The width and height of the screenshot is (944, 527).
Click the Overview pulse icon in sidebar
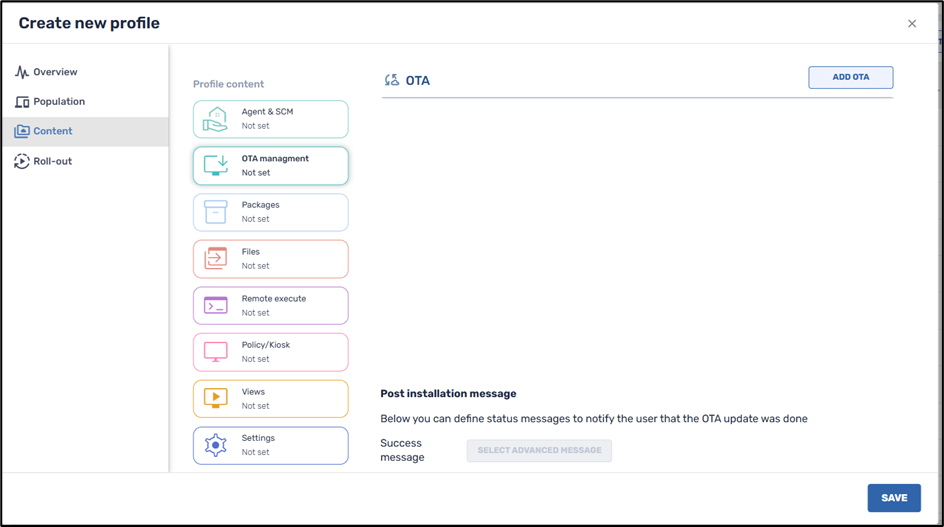[x=22, y=72]
